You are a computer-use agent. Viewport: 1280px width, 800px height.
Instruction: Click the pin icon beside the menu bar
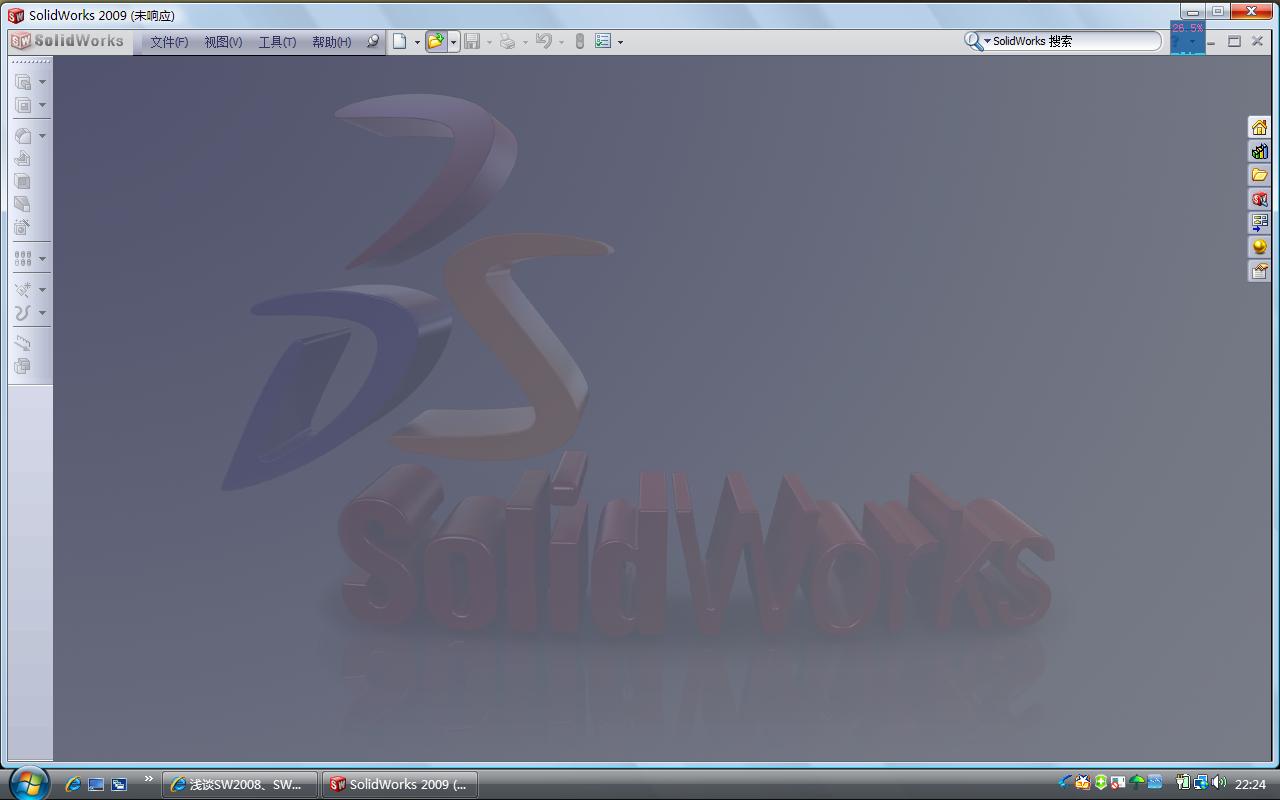coord(373,41)
